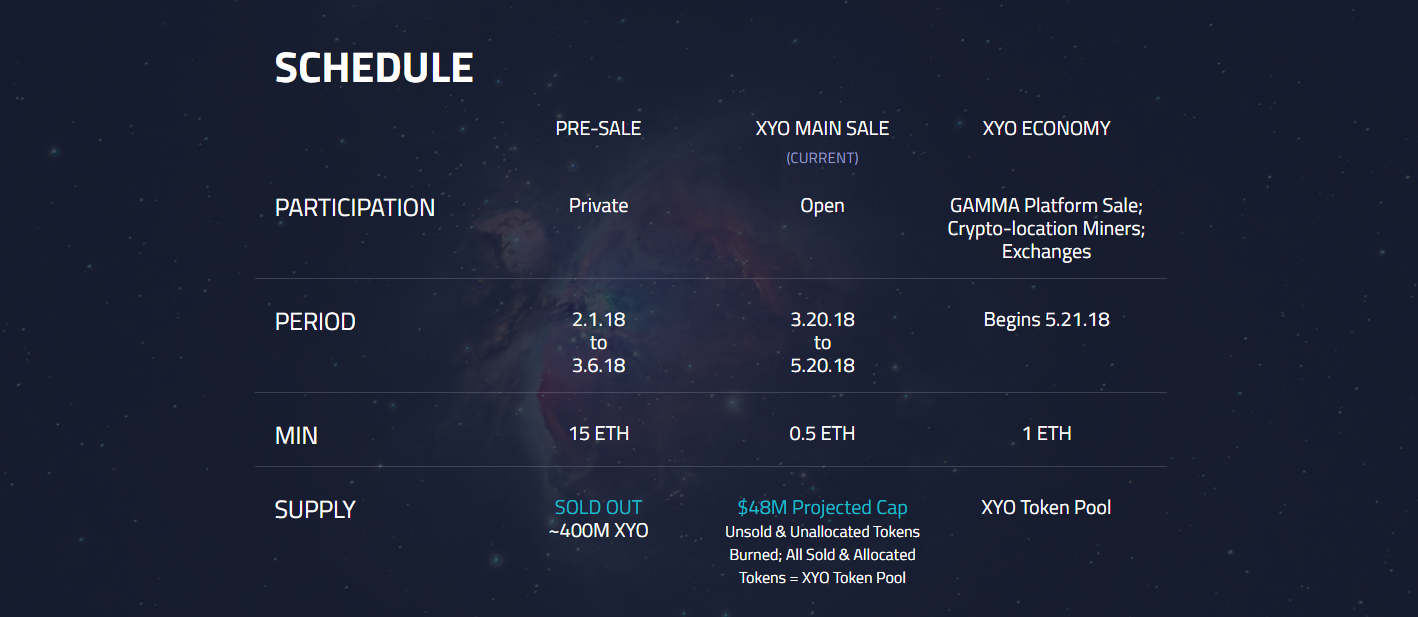This screenshot has height=617, width=1418.
Task: Click the GAMMA Platform Sale text
Action: [1046, 205]
